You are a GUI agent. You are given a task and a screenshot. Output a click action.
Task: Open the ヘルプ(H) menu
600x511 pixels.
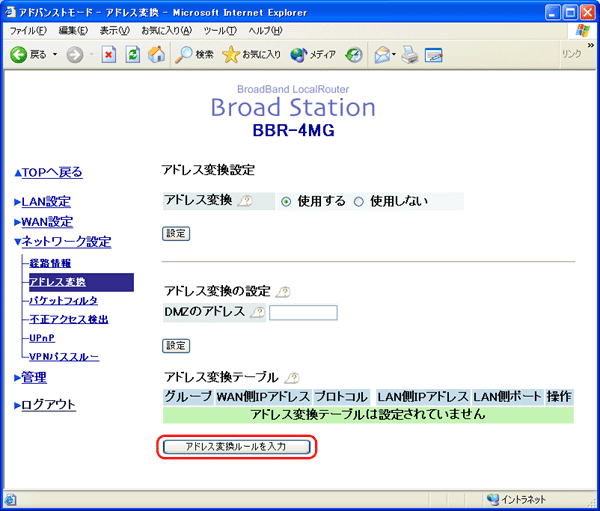pos(265,31)
